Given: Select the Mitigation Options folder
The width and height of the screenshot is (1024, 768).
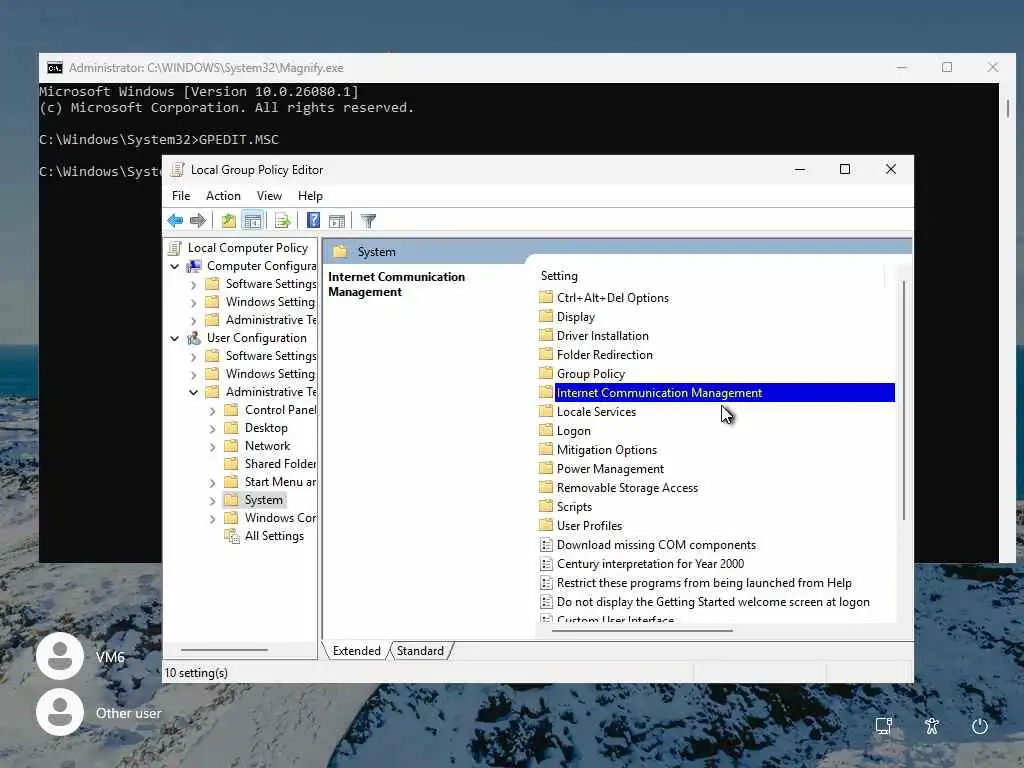Looking at the screenshot, I should [607, 450].
